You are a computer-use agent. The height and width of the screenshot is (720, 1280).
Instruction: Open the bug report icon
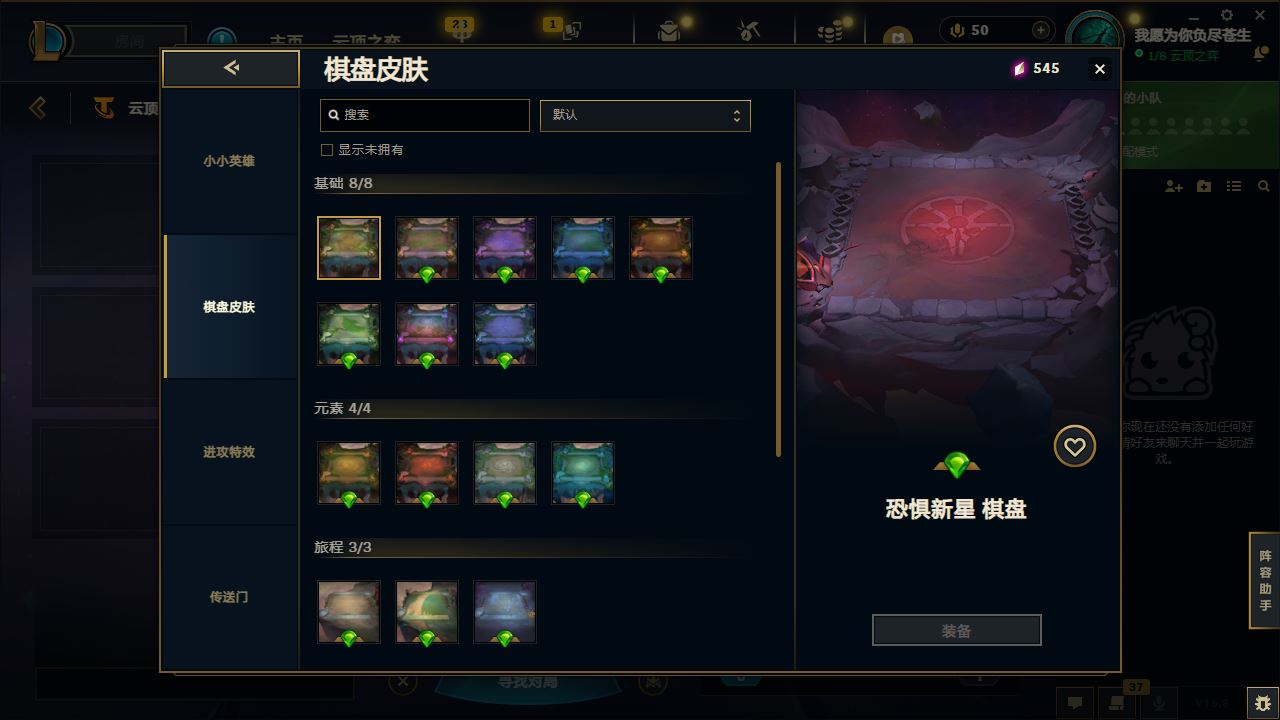pyautogui.click(x=1262, y=703)
